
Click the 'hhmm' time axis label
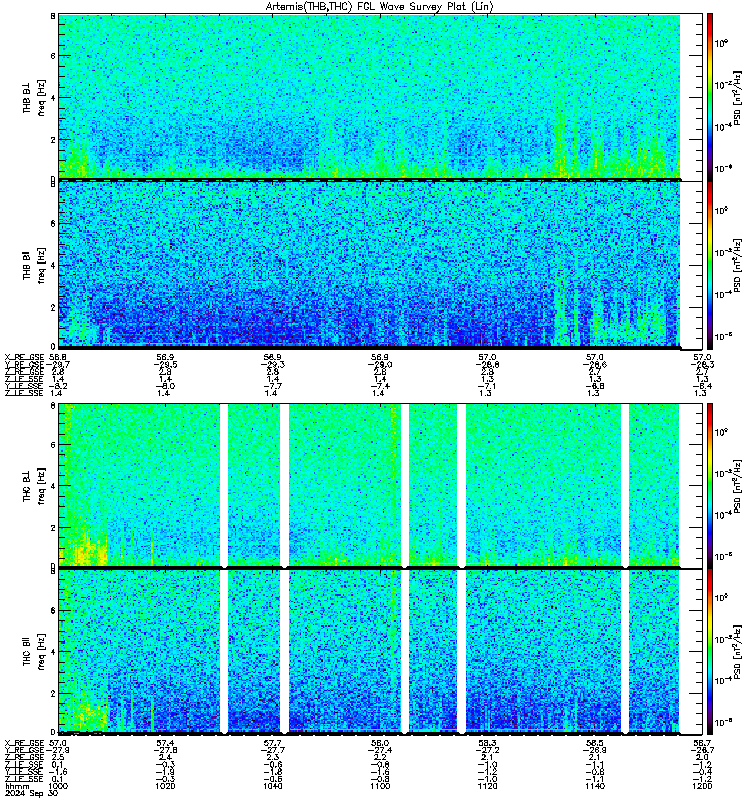pos(17,786)
